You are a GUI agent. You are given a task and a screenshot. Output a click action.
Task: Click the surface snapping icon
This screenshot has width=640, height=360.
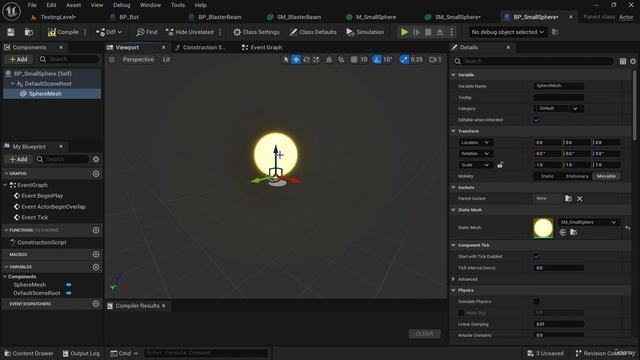(x=341, y=60)
